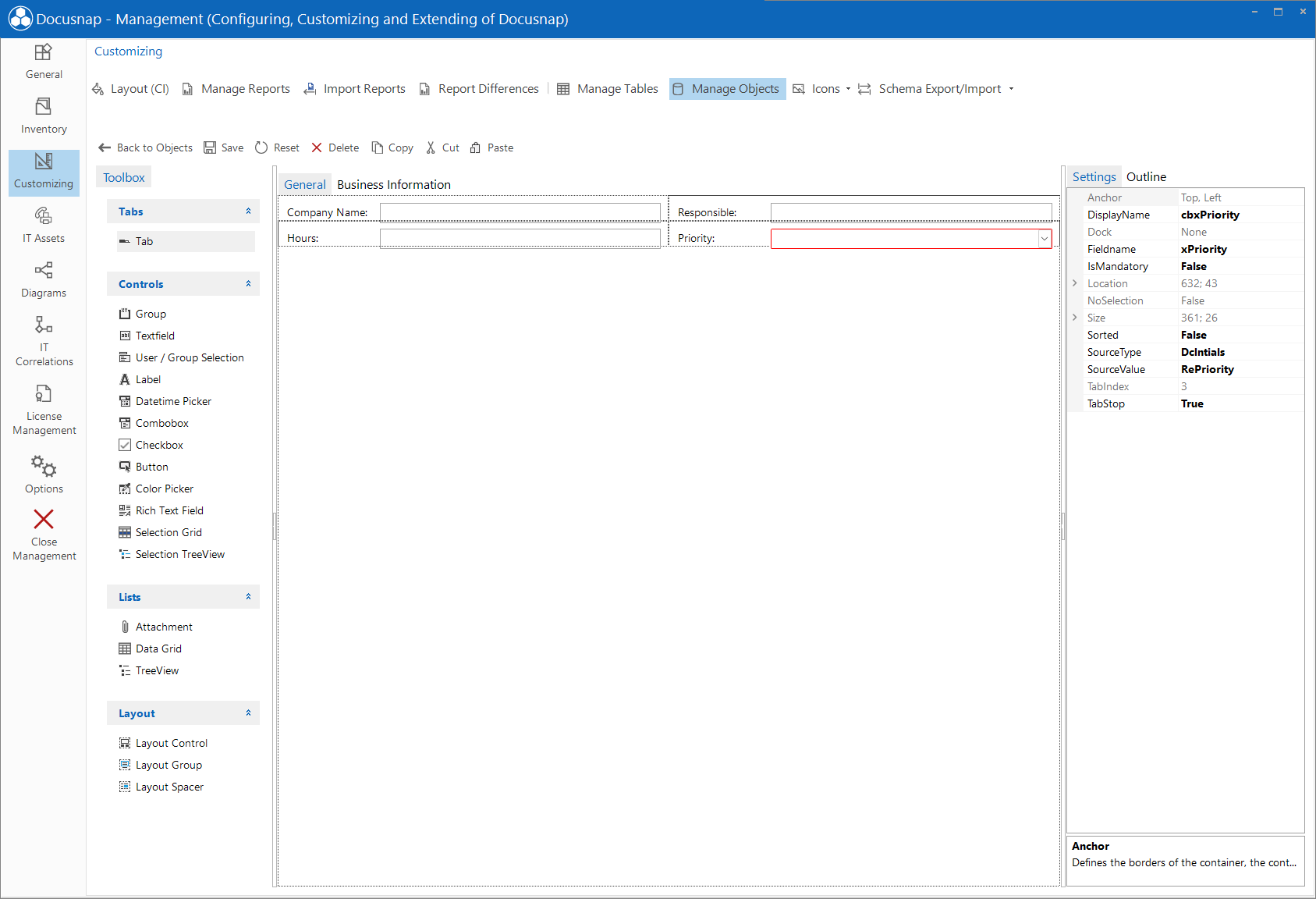Collapse the Lists toolbox group
The height and width of the screenshot is (899, 1316).
[x=248, y=597]
